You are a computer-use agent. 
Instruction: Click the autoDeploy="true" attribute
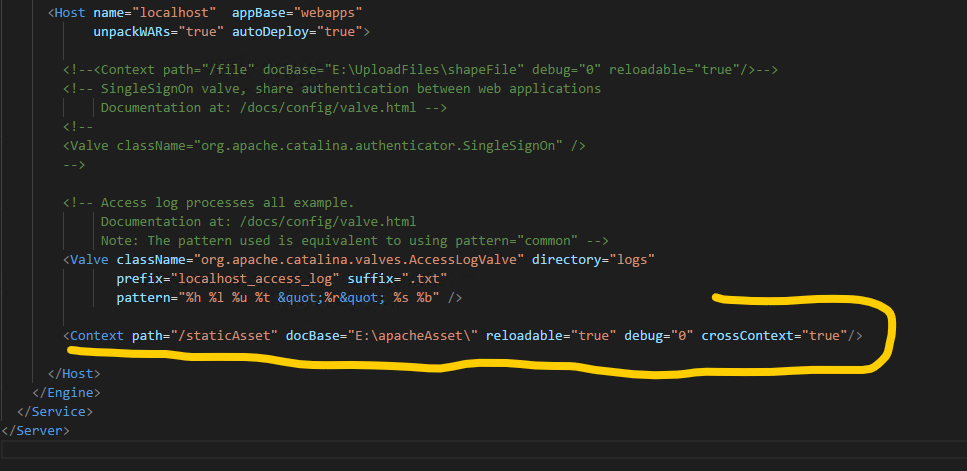point(297,32)
